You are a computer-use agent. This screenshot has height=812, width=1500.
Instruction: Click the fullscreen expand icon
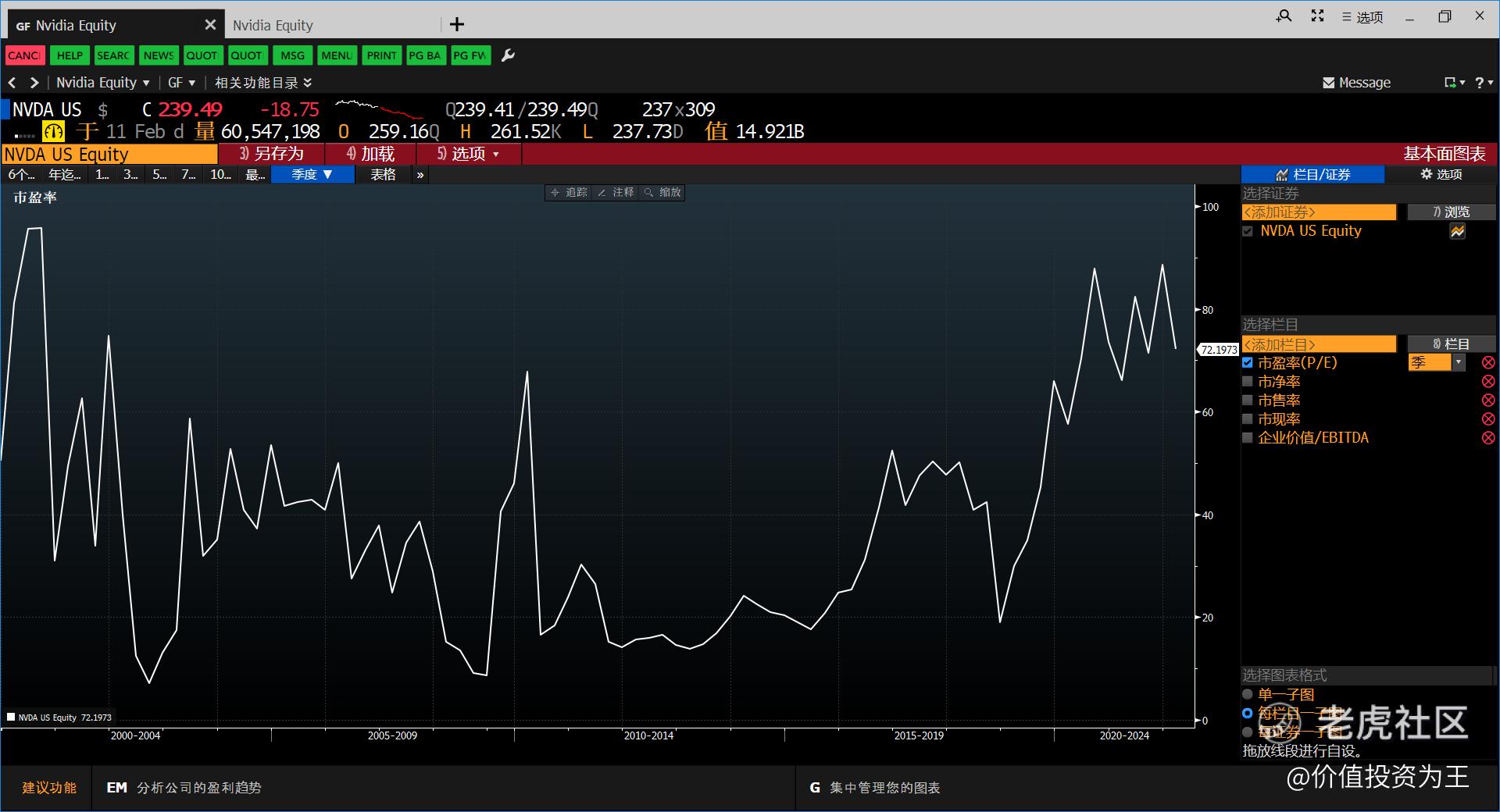pos(1317,16)
